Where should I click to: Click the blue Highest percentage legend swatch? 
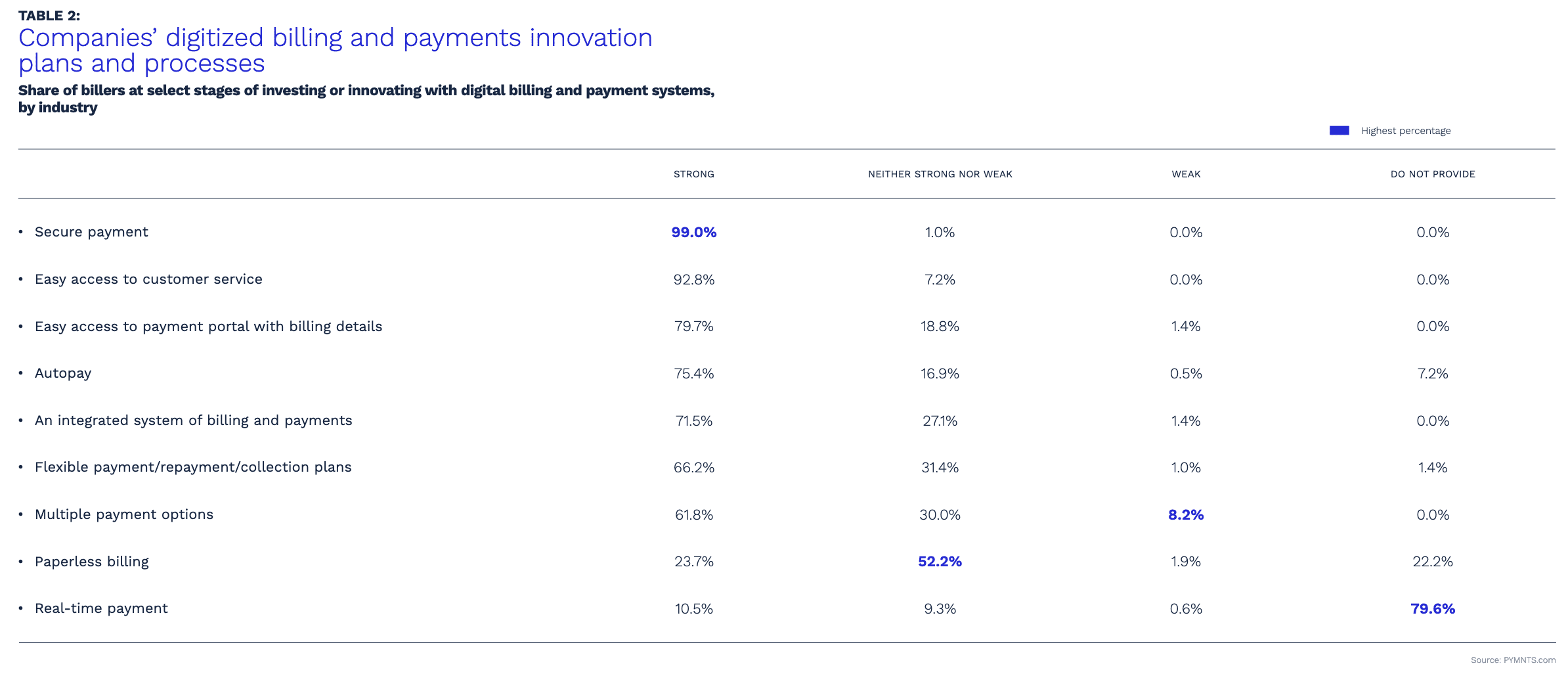(1339, 131)
